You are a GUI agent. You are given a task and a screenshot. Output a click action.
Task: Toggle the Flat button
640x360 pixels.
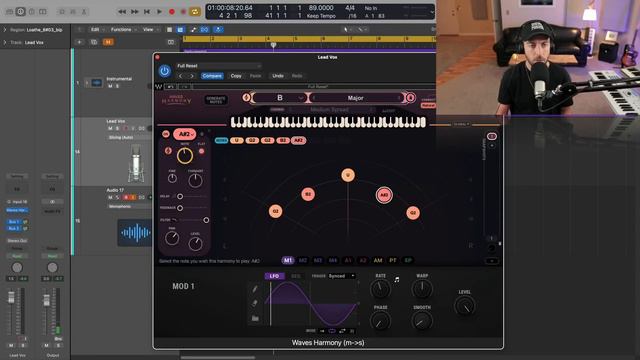202,151
